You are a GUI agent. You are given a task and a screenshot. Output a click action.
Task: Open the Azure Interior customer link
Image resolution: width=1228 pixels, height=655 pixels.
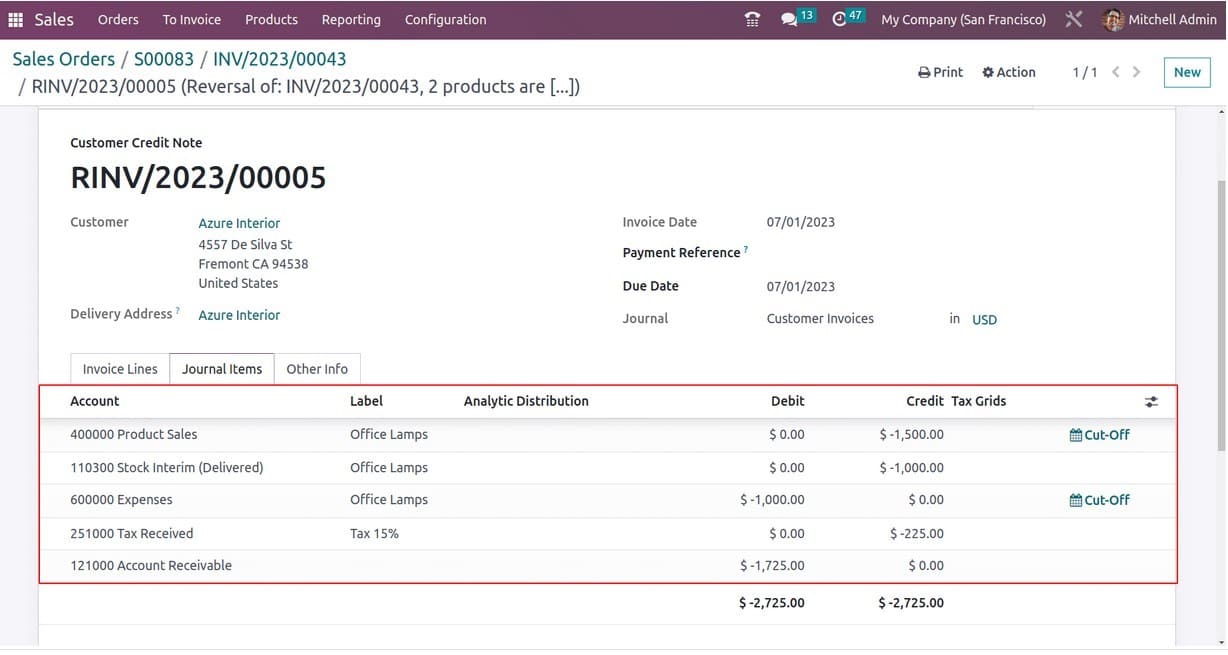[239, 223]
